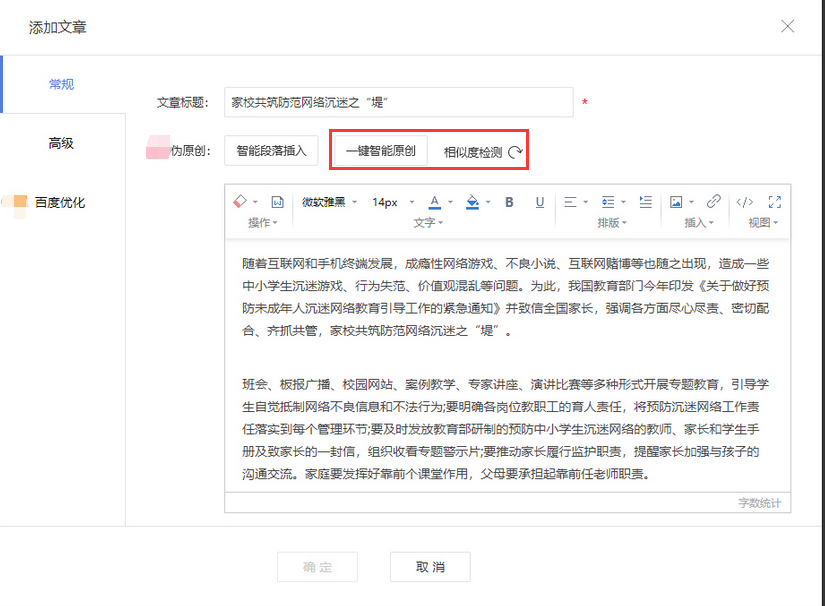Open the text highlight color picker
825x606 pixels.
(x=473, y=202)
